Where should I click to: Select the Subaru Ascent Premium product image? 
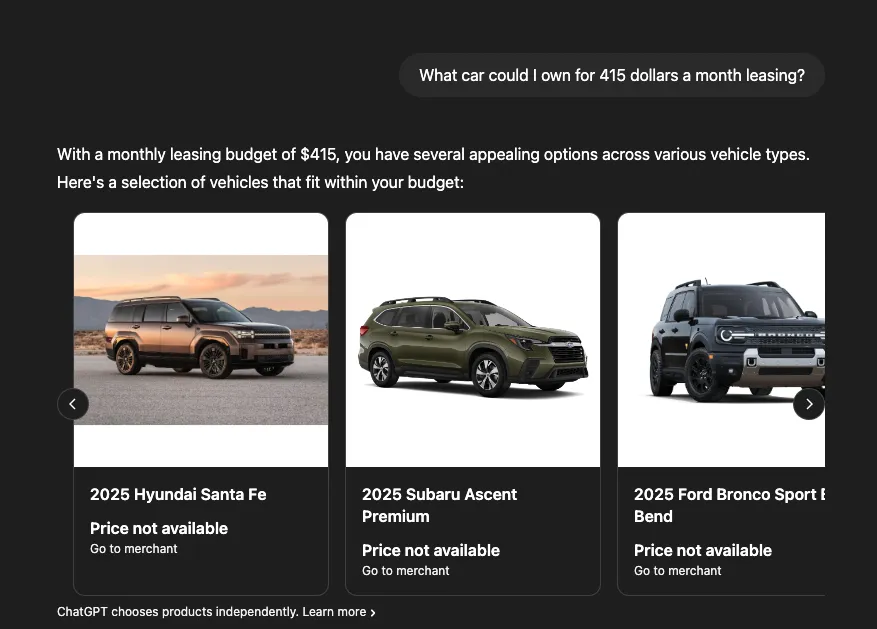[x=472, y=338]
